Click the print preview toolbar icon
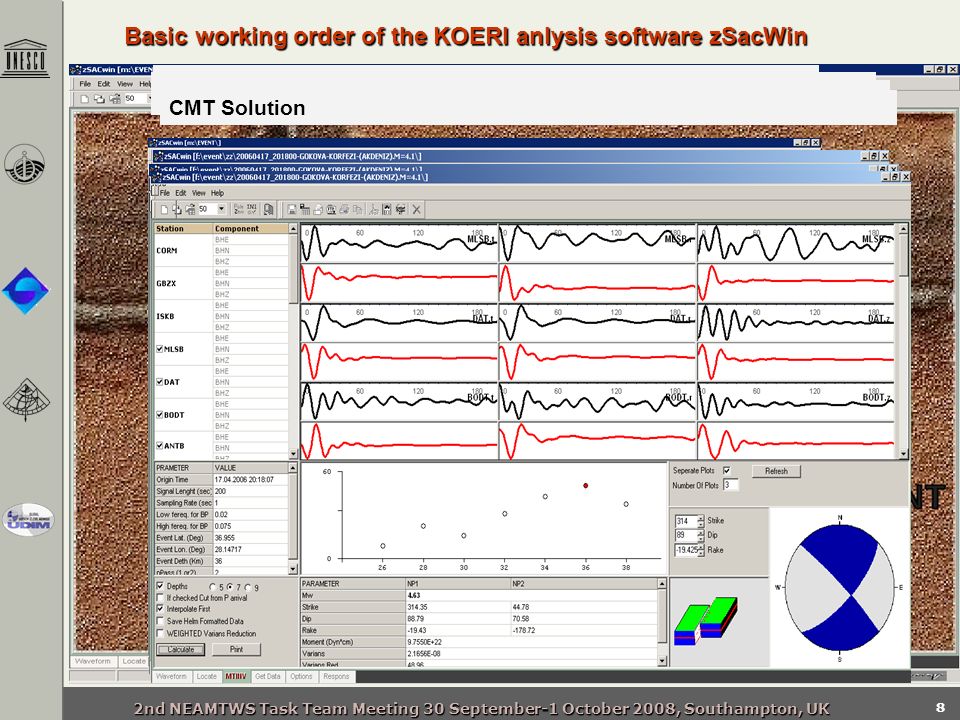 331,209
